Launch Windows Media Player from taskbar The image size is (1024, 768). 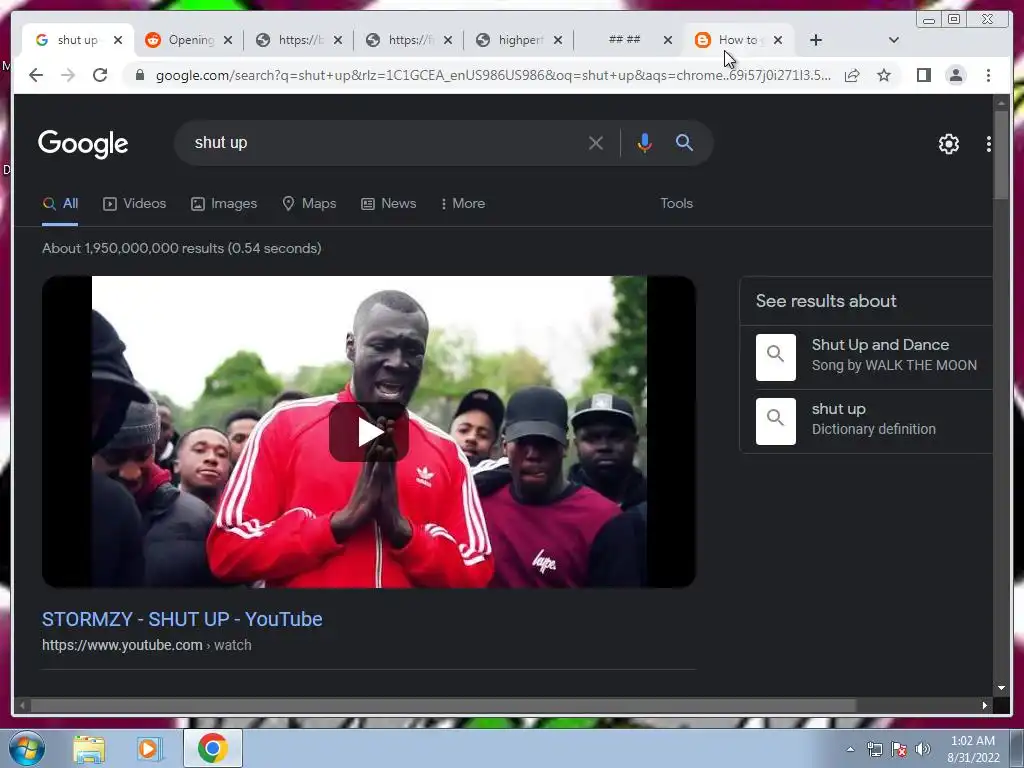[148, 748]
